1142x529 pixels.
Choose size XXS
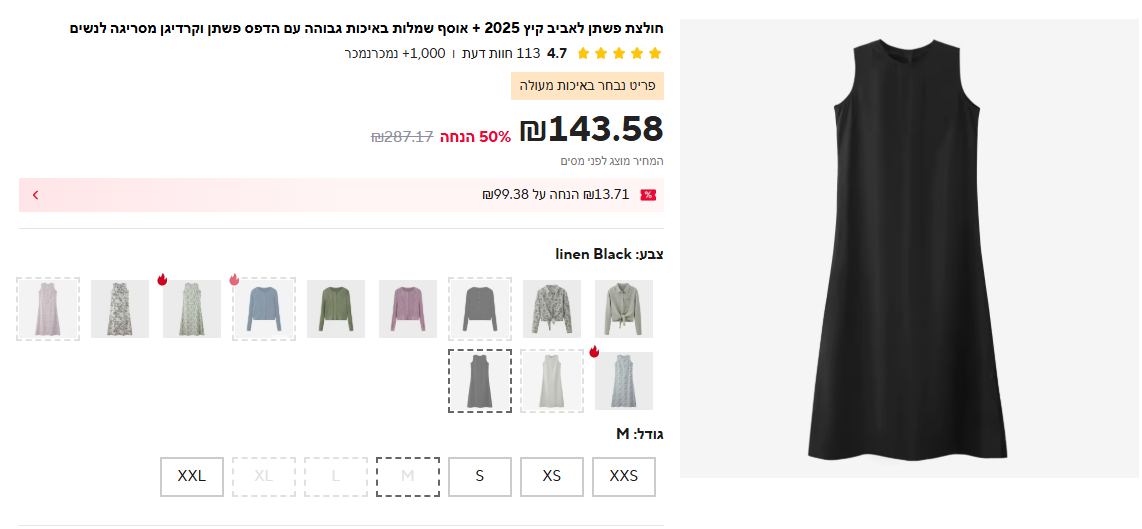624,476
